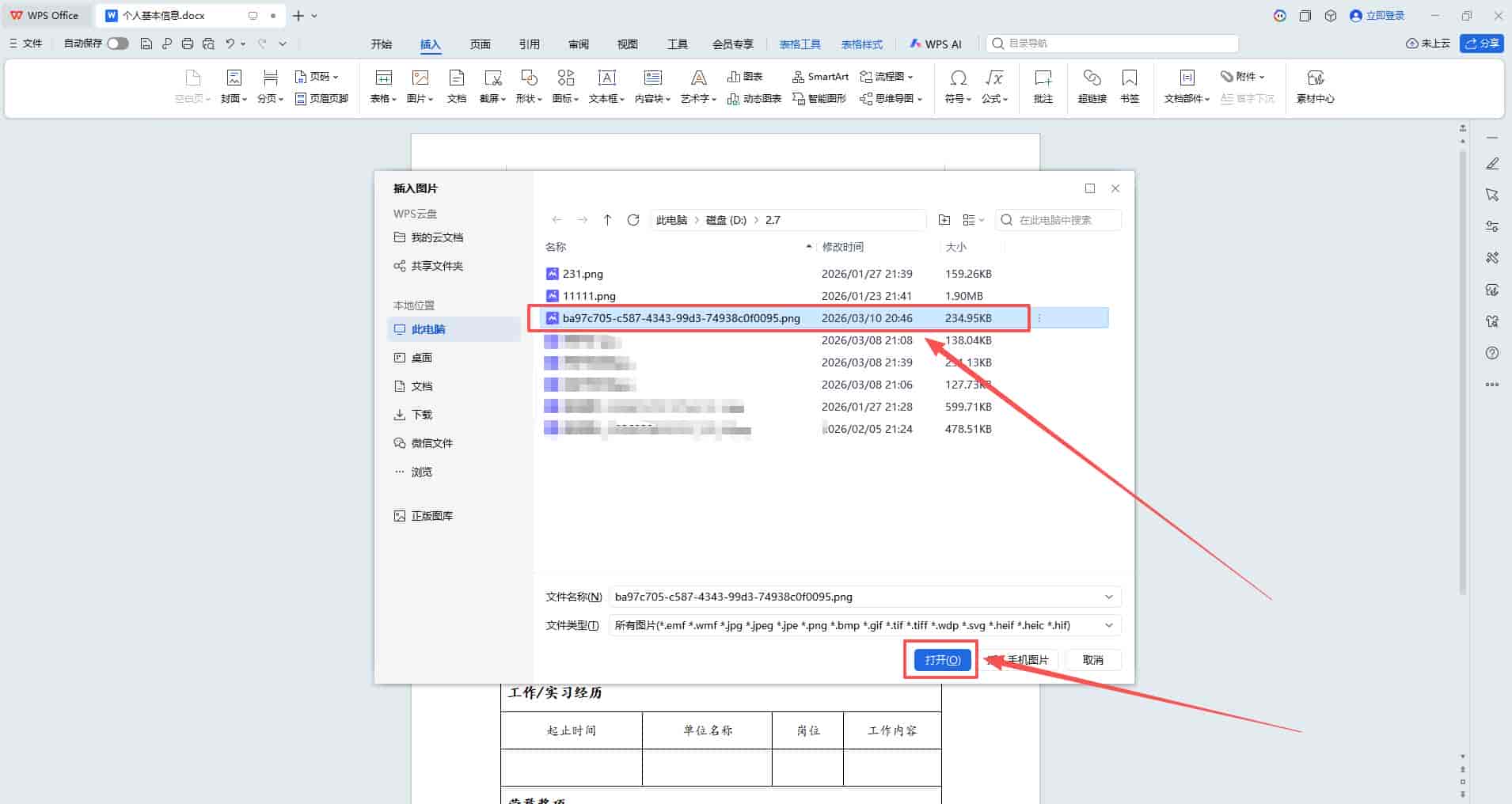This screenshot has width=1512, height=804.
Task: Insert SmartArt graphic
Action: point(820,77)
